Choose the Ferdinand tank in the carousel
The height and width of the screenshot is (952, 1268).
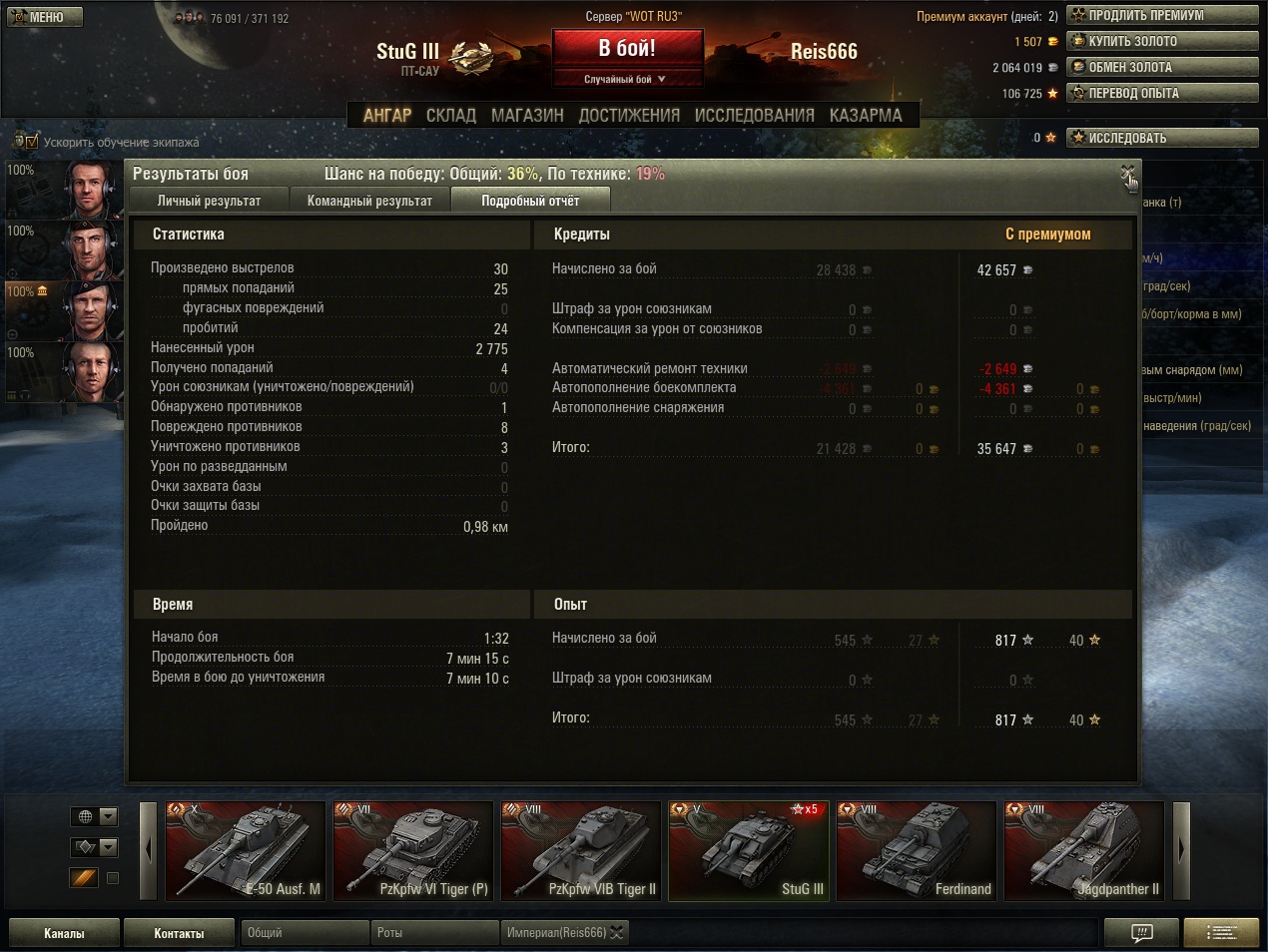click(x=917, y=850)
